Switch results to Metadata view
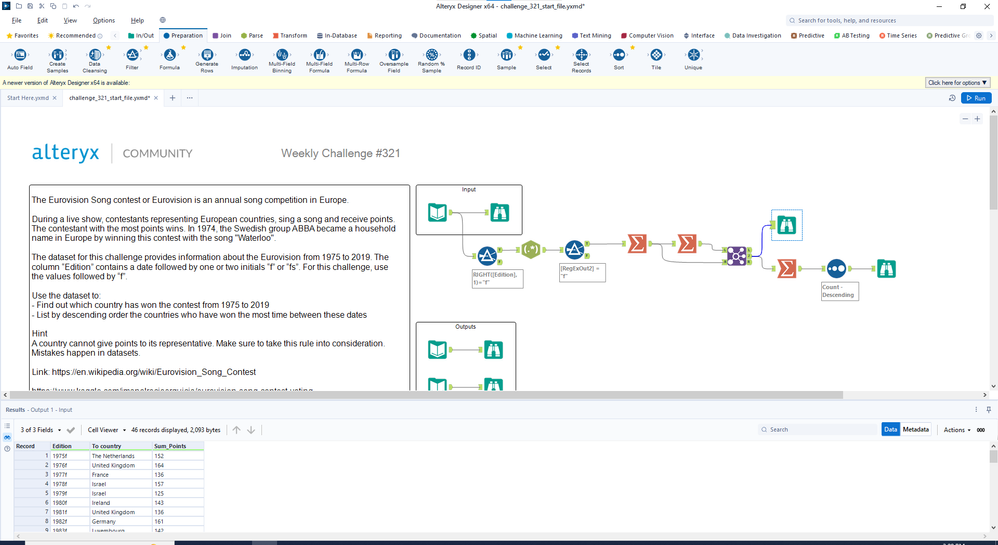Viewport: 998px width, 545px height. point(915,429)
